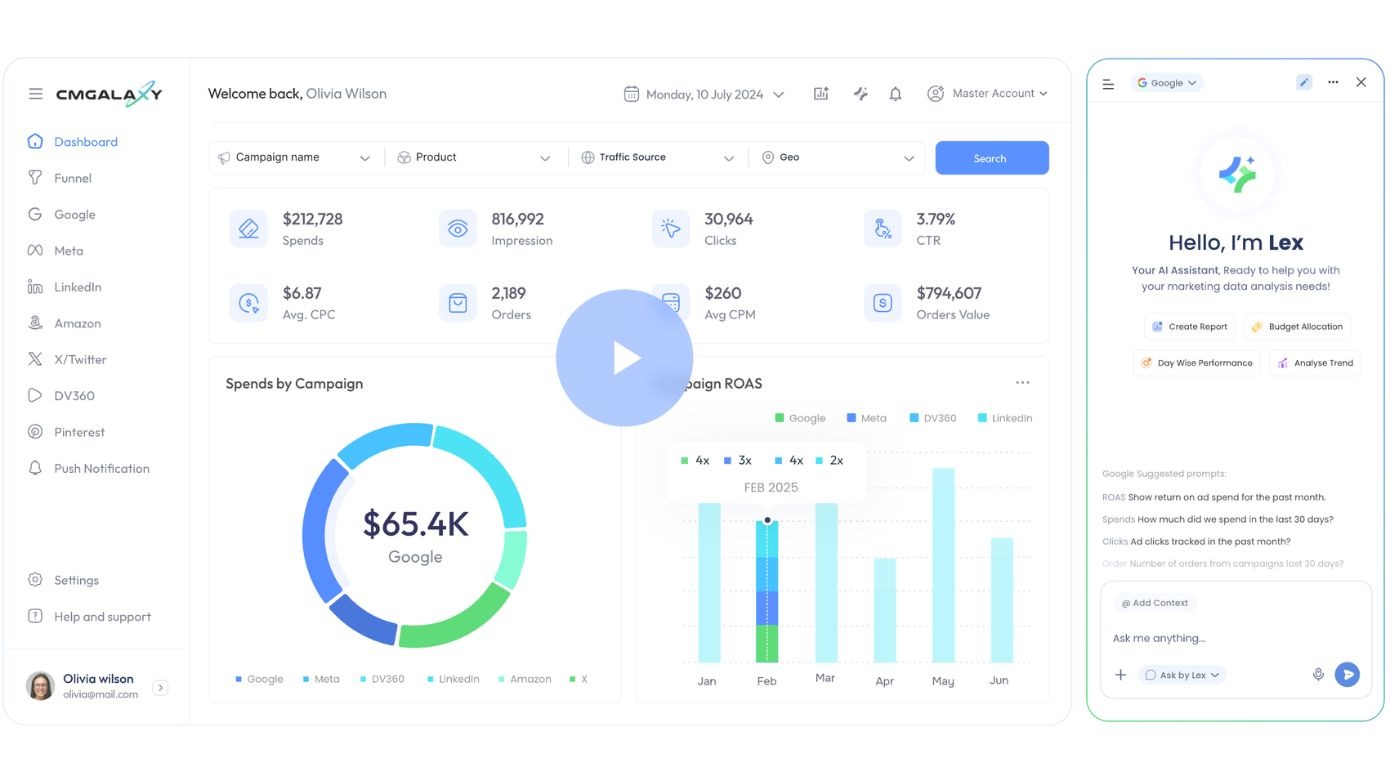Click the LinkedIn legend in ROAS chart

click(x=1005, y=418)
